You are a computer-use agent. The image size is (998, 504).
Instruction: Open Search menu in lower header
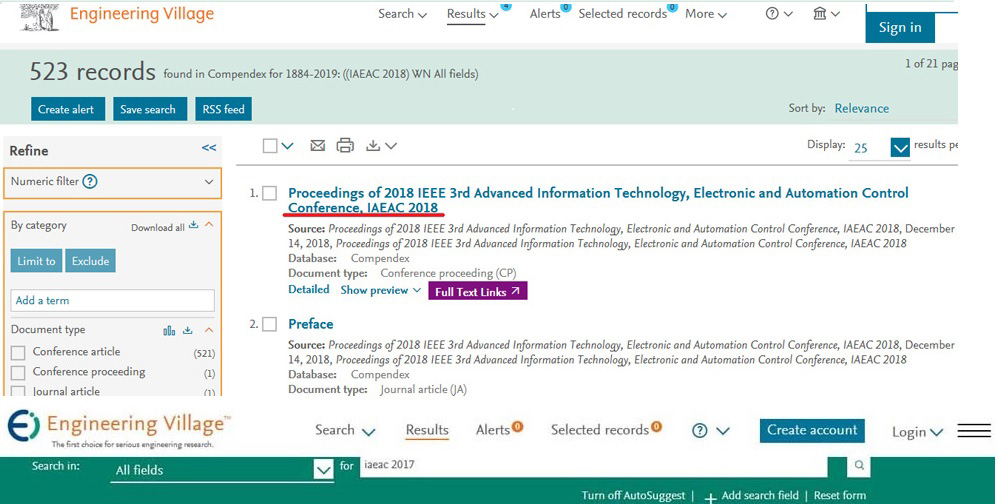(345, 430)
